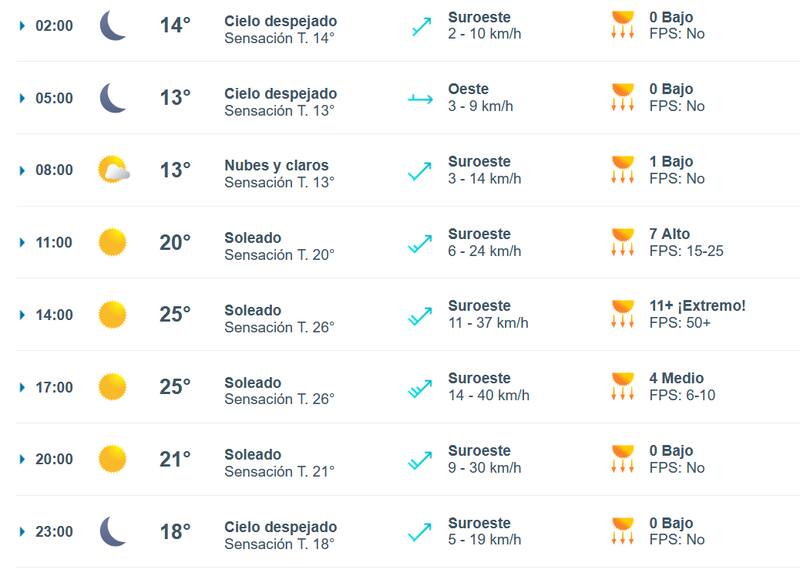Viewport: 800px width, 573px height.
Task: Click the Nubes y claros description
Action: 276,166
